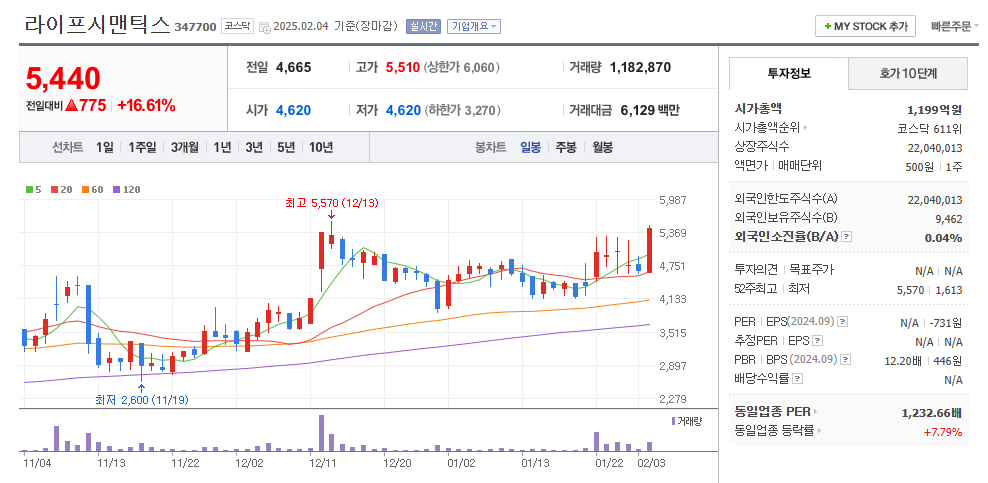Click 52주최고 최저 label
Image resolution: width=988 pixels, height=483 pixels.
click(x=772, y=288)
